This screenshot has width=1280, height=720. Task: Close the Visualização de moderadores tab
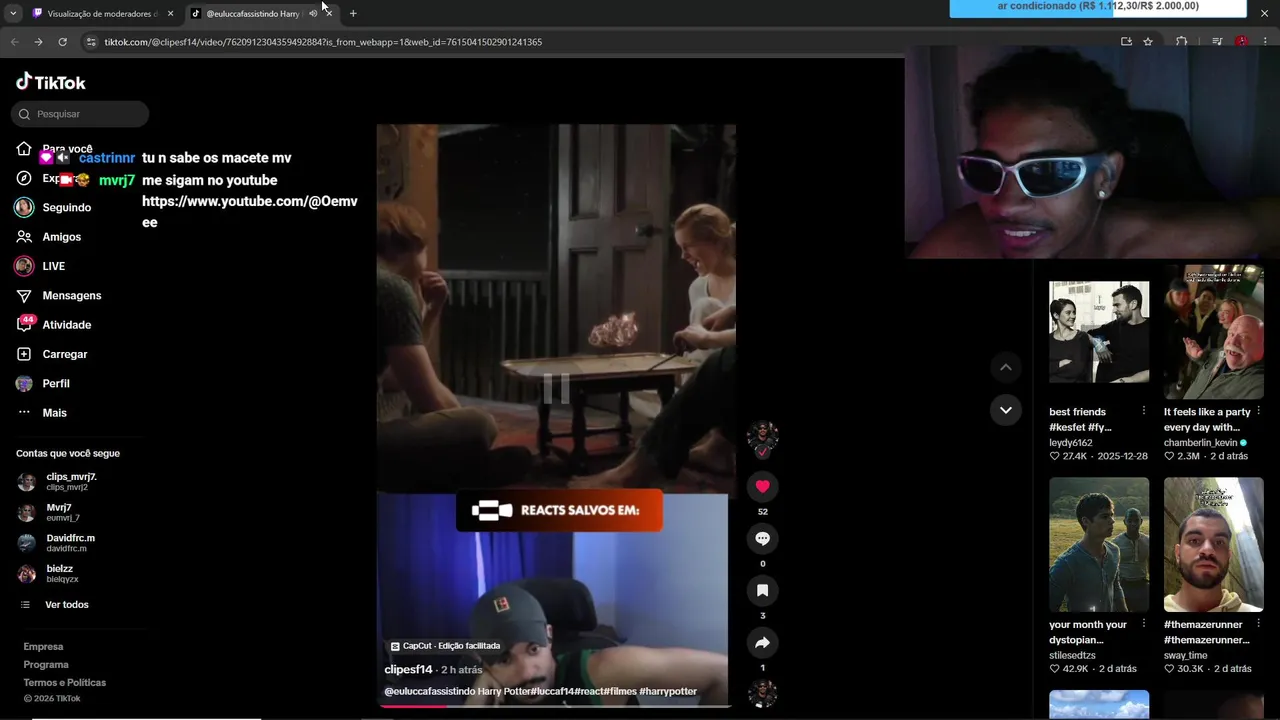(170, 14)
